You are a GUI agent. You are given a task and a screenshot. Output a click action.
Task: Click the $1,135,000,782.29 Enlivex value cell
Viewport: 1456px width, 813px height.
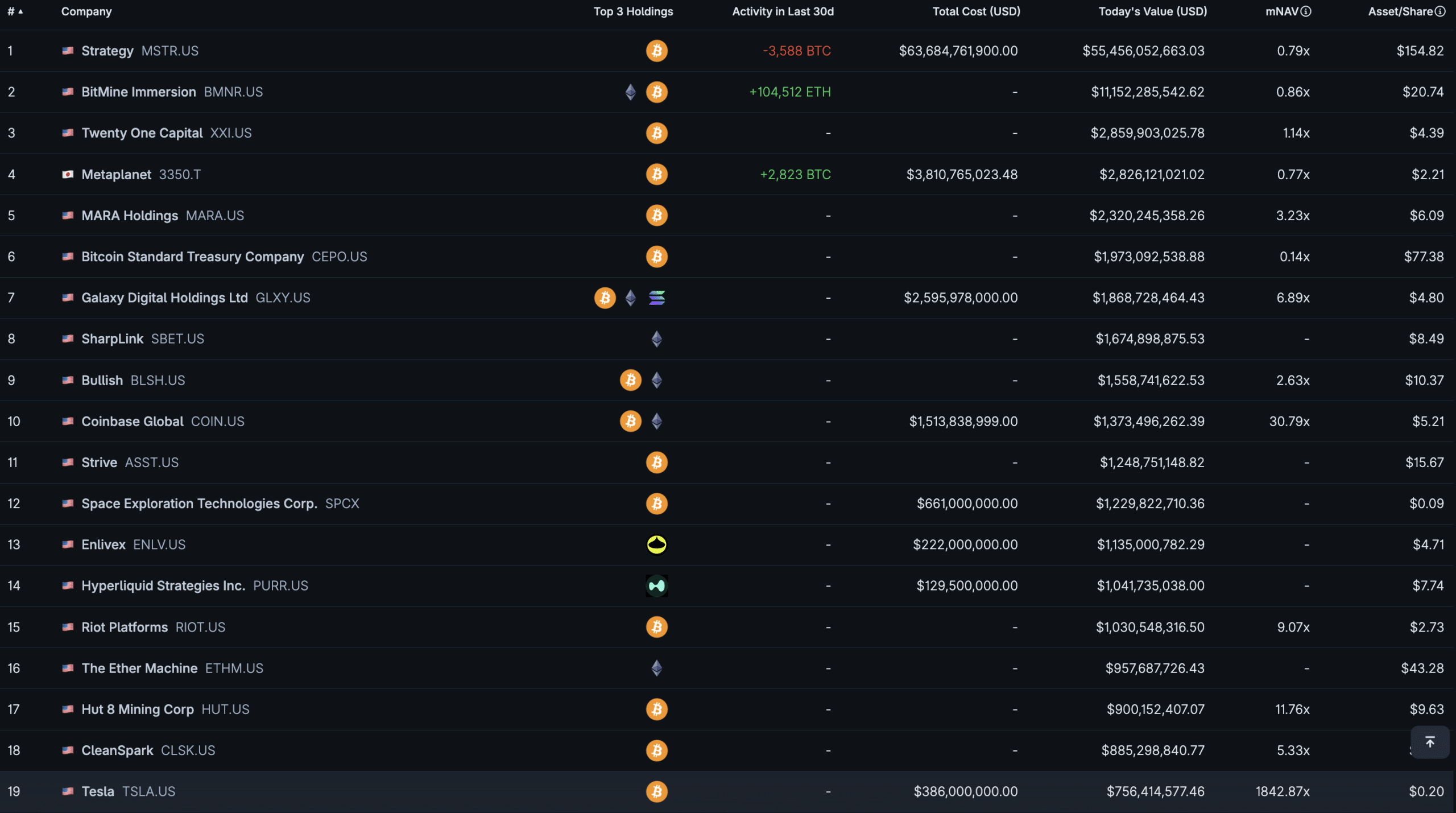click(x=1151, y=544)
